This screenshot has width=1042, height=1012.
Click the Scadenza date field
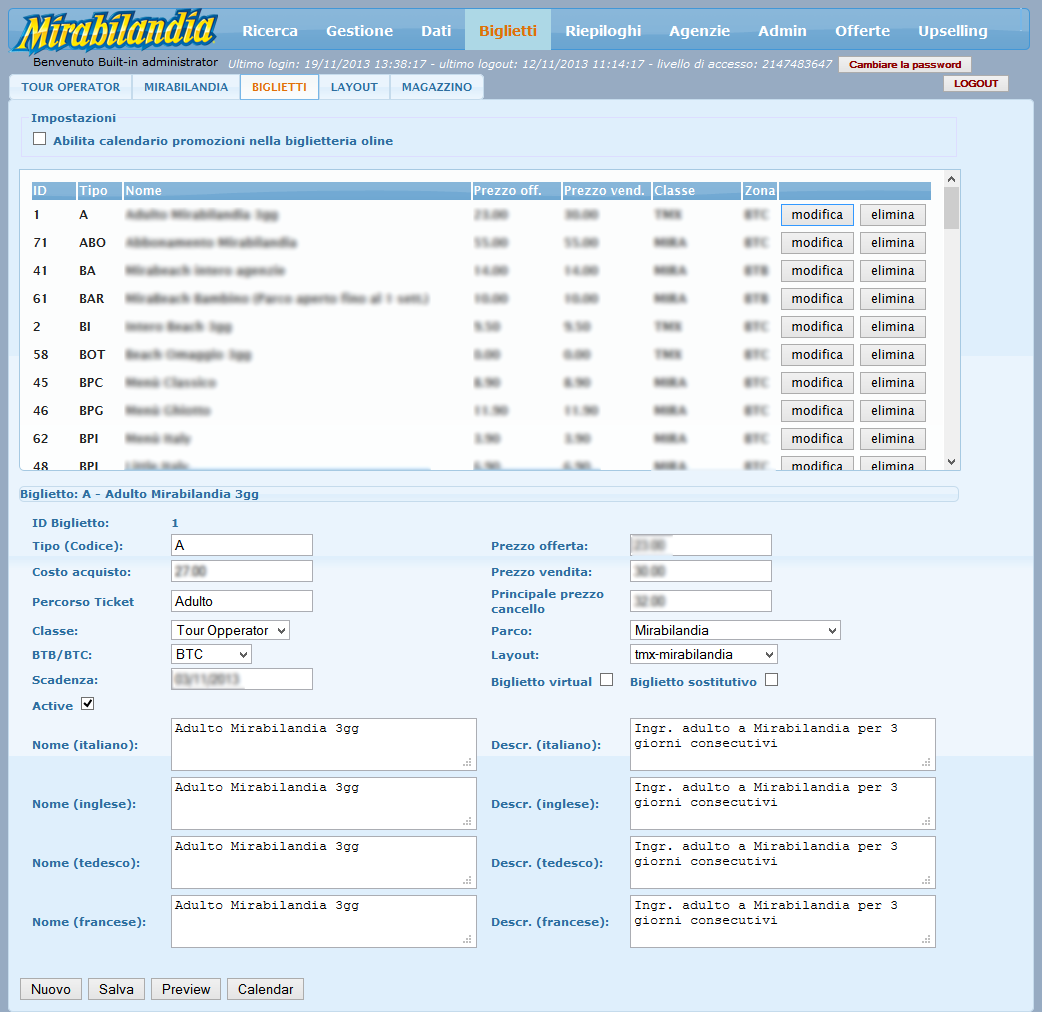pos(242,679)
